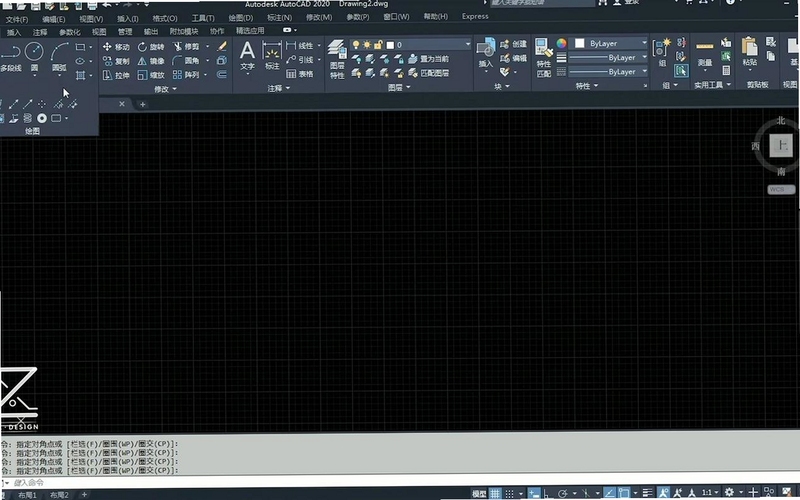Click the Table (表格) tool
Screen dimensions: 800x500
(300, 74)
